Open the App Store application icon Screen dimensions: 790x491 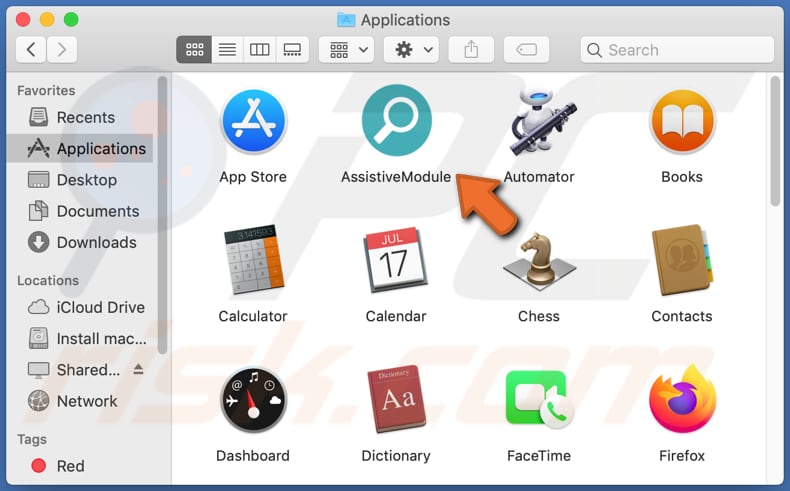click(253, 121)
